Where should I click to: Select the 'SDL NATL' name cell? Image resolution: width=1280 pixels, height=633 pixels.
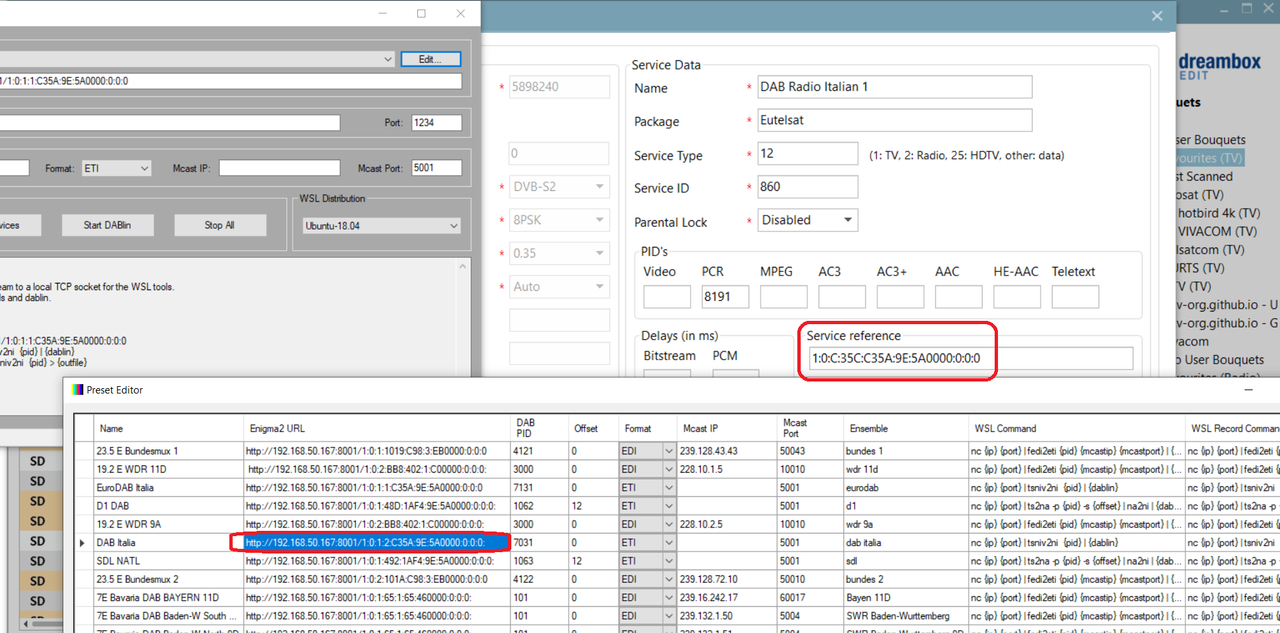coord(169,560)
